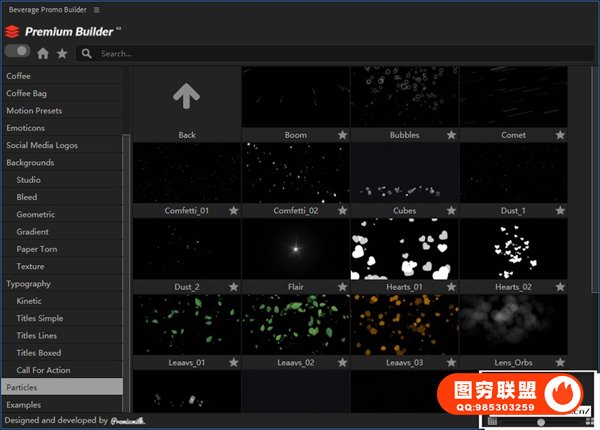Click the Home icon in the toolbar

pyautogui.click(x=43, y=53)
